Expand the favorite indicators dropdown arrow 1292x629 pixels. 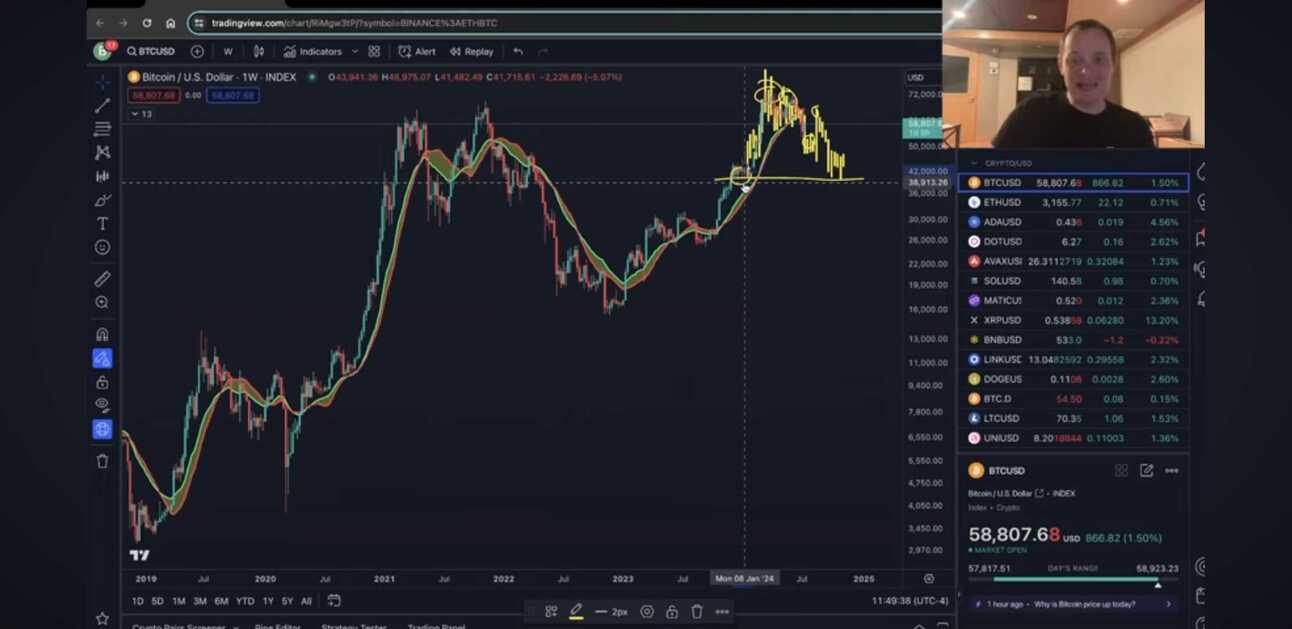pos(354,51)
